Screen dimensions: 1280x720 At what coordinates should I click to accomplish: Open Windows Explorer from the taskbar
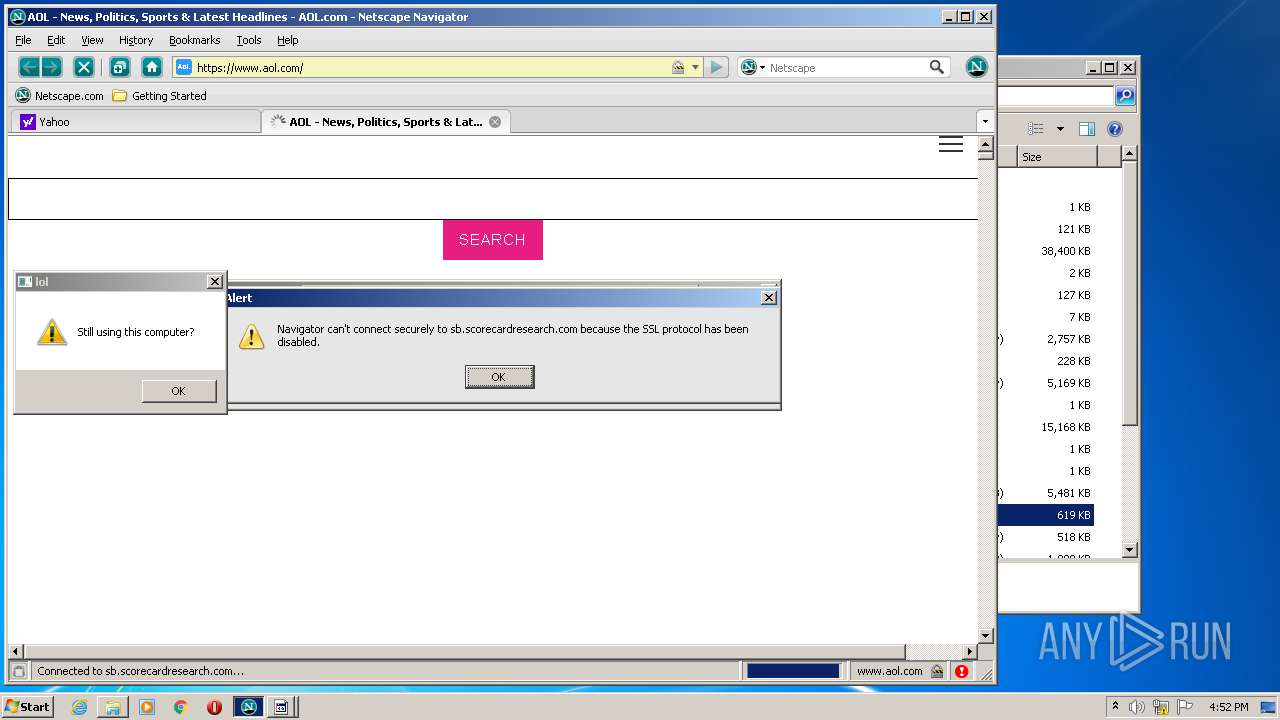click(x=113, y=707)
